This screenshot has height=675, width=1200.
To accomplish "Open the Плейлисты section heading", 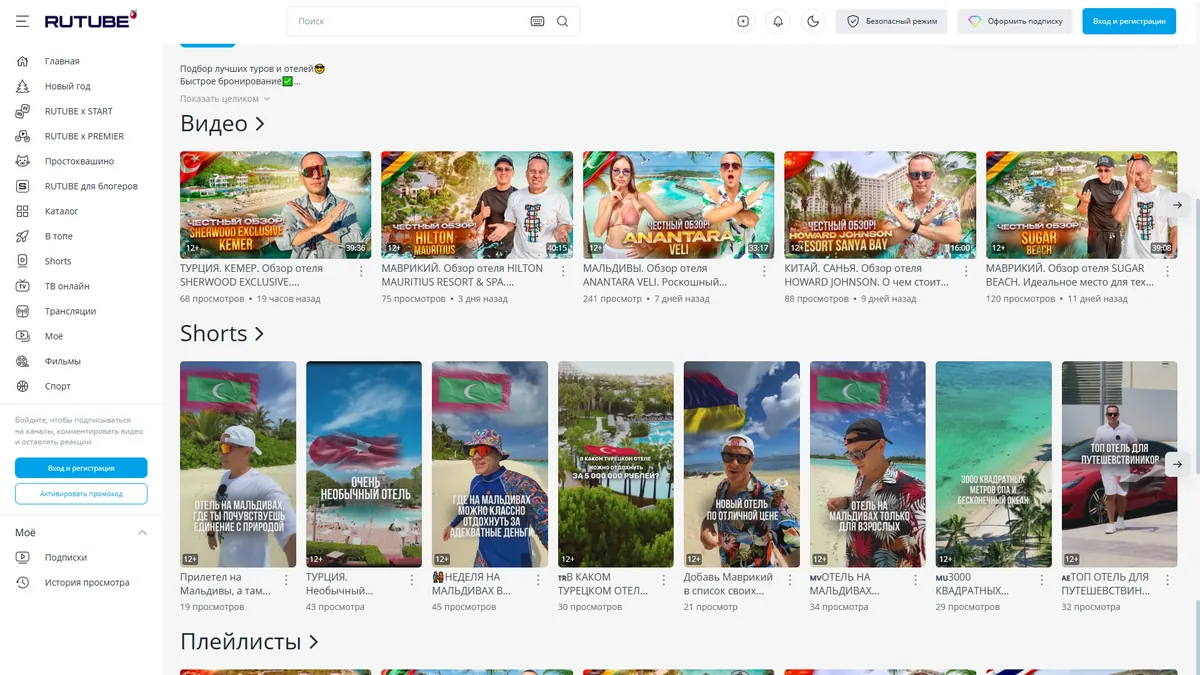I will pos(249,642).
